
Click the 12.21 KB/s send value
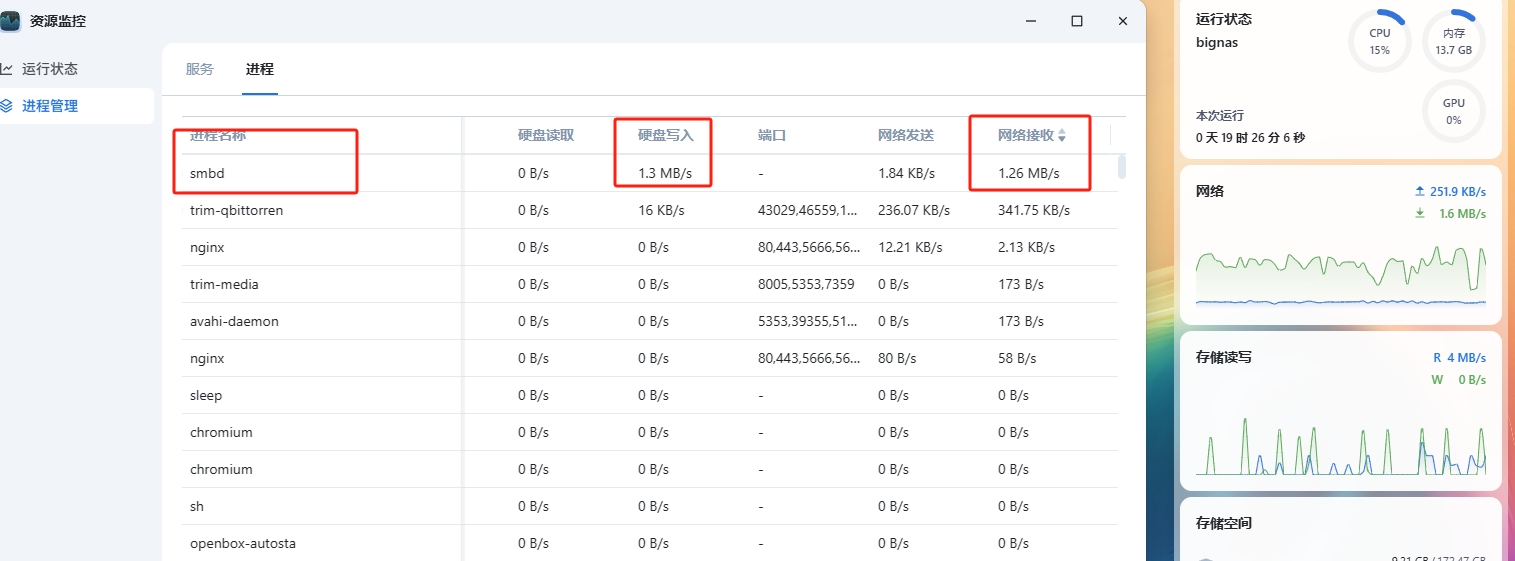pos(910,247)
